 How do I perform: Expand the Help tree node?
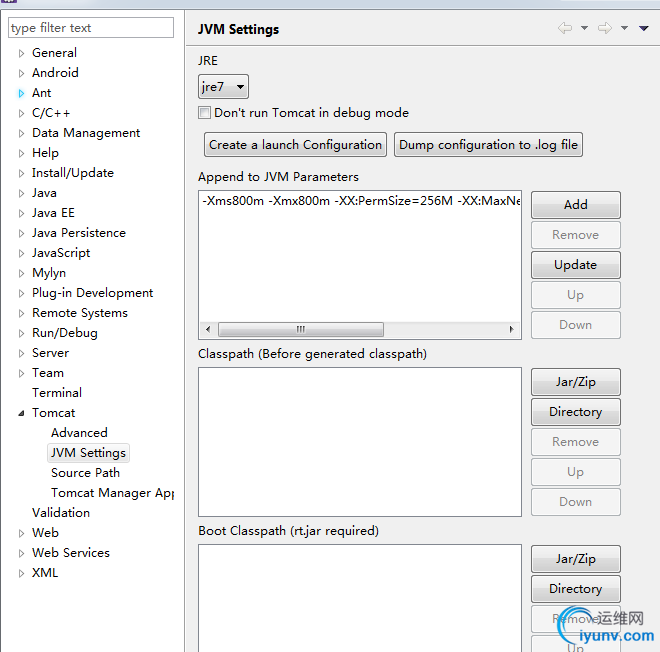[x=21, y=153]
